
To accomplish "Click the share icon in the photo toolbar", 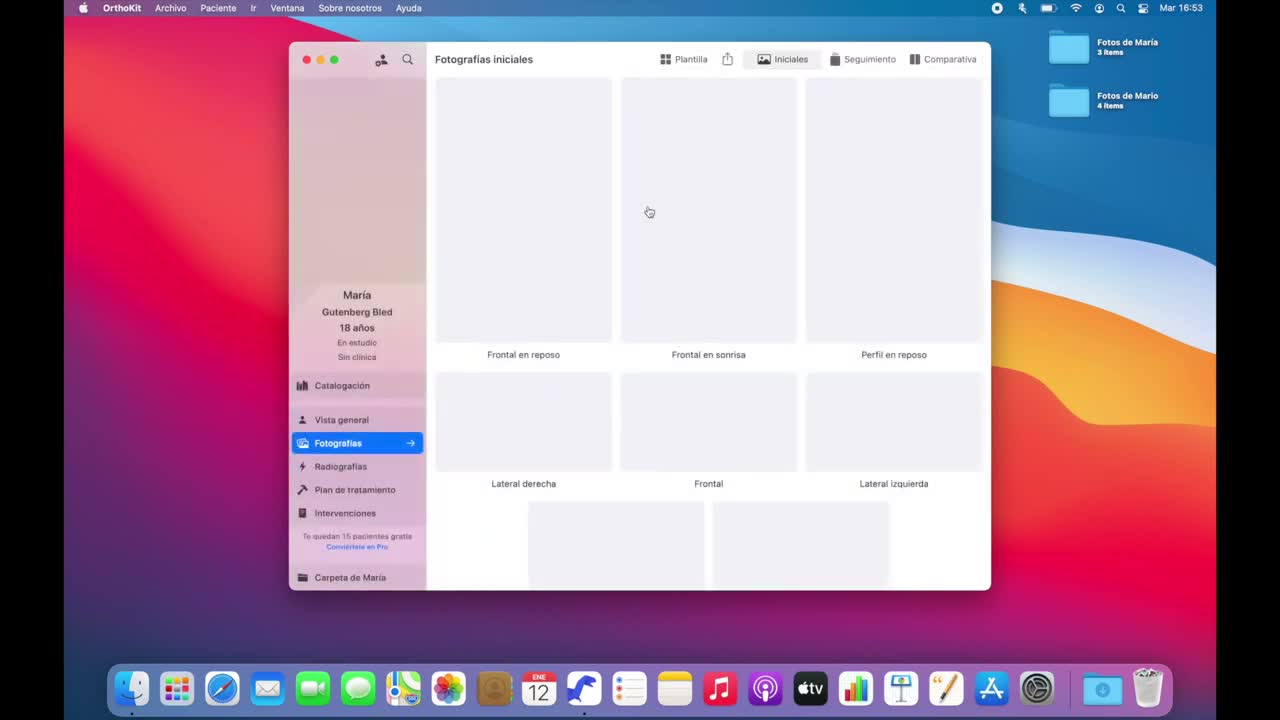I will [727, 59].
